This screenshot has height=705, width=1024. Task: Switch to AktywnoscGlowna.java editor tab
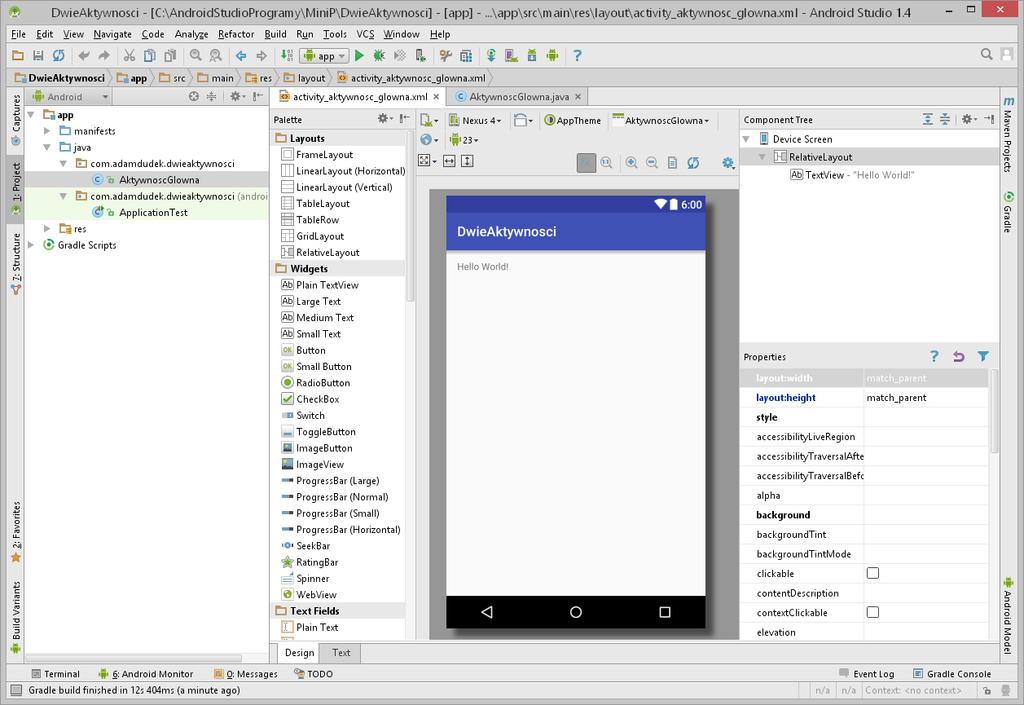click(518, 97)
